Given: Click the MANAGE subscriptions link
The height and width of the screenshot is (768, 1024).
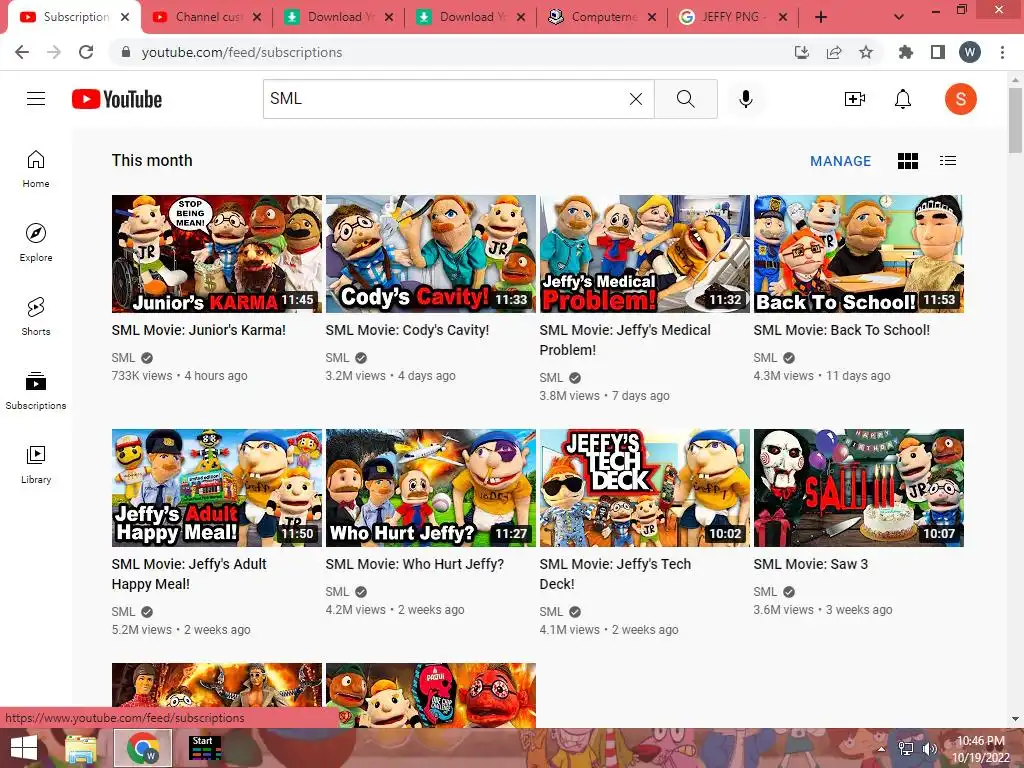Looking at the screenshot, I should click(x=840, y=161).
